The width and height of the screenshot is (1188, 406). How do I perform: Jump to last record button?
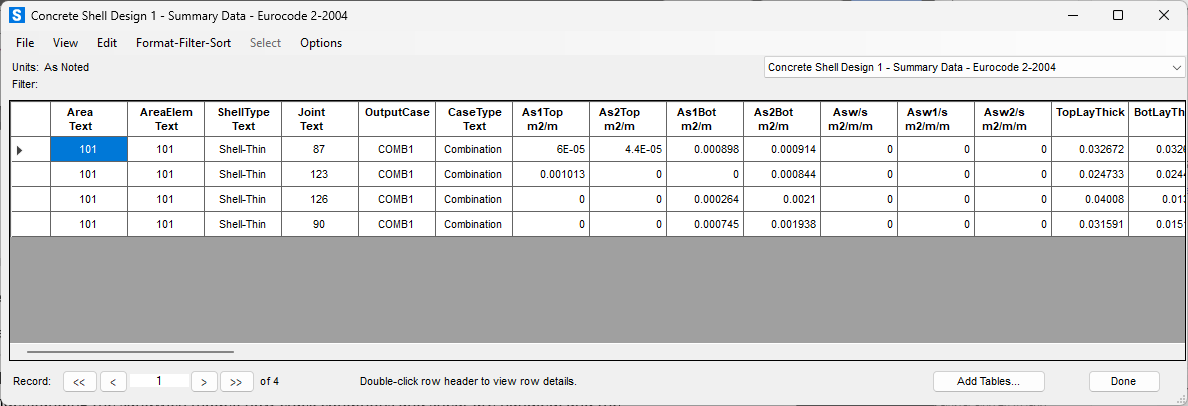click(237, 381)
